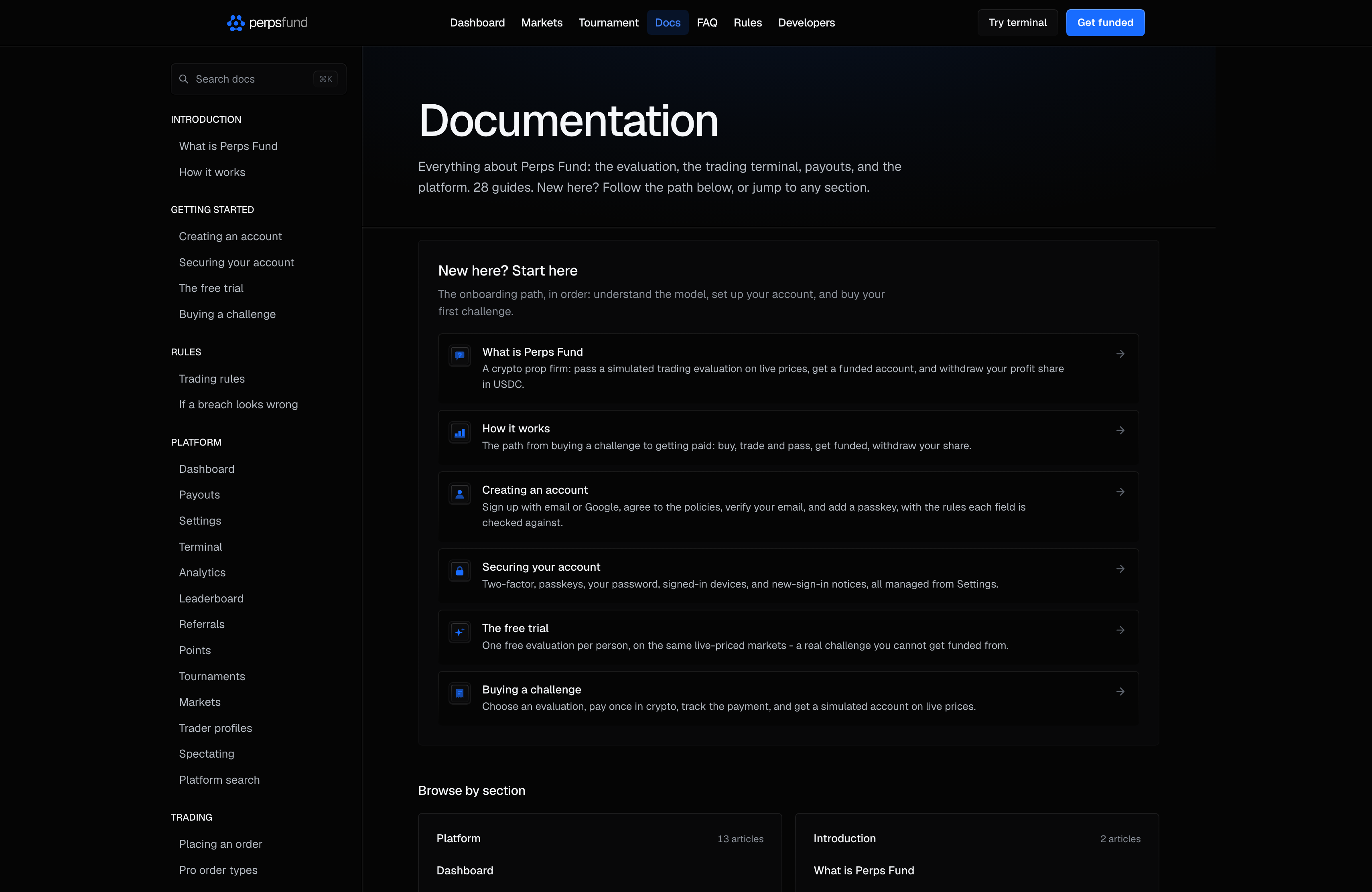Click the '2 articles' count text
Viewport: 1372px width, 892px height.
pyautogui.click(x=1120, y=839)
